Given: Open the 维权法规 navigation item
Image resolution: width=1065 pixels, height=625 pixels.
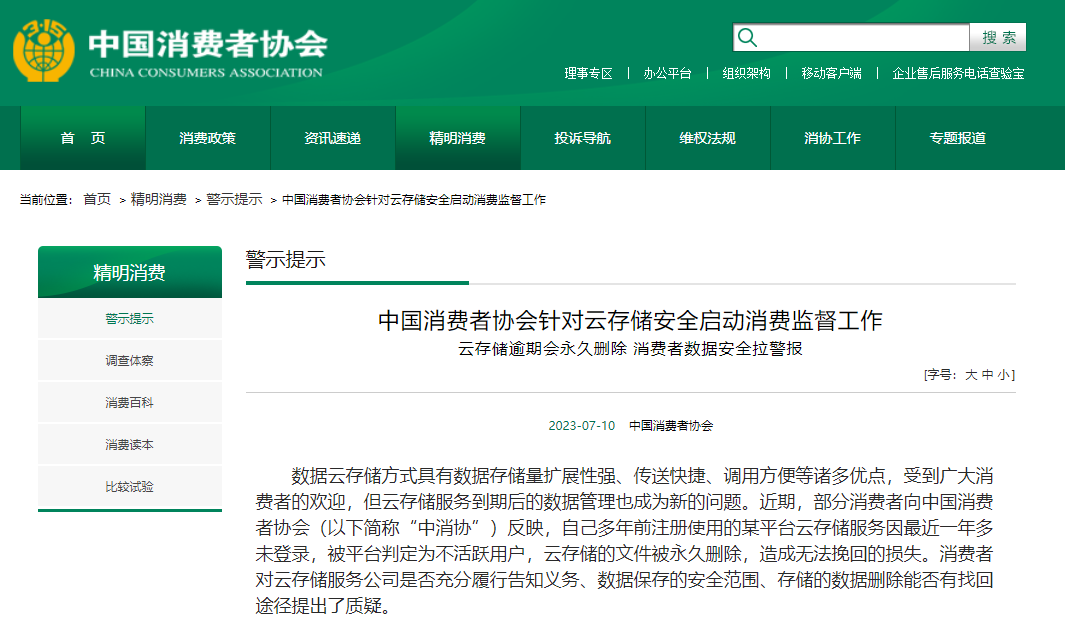Looking at the screenshot, I should click(708, 138).
